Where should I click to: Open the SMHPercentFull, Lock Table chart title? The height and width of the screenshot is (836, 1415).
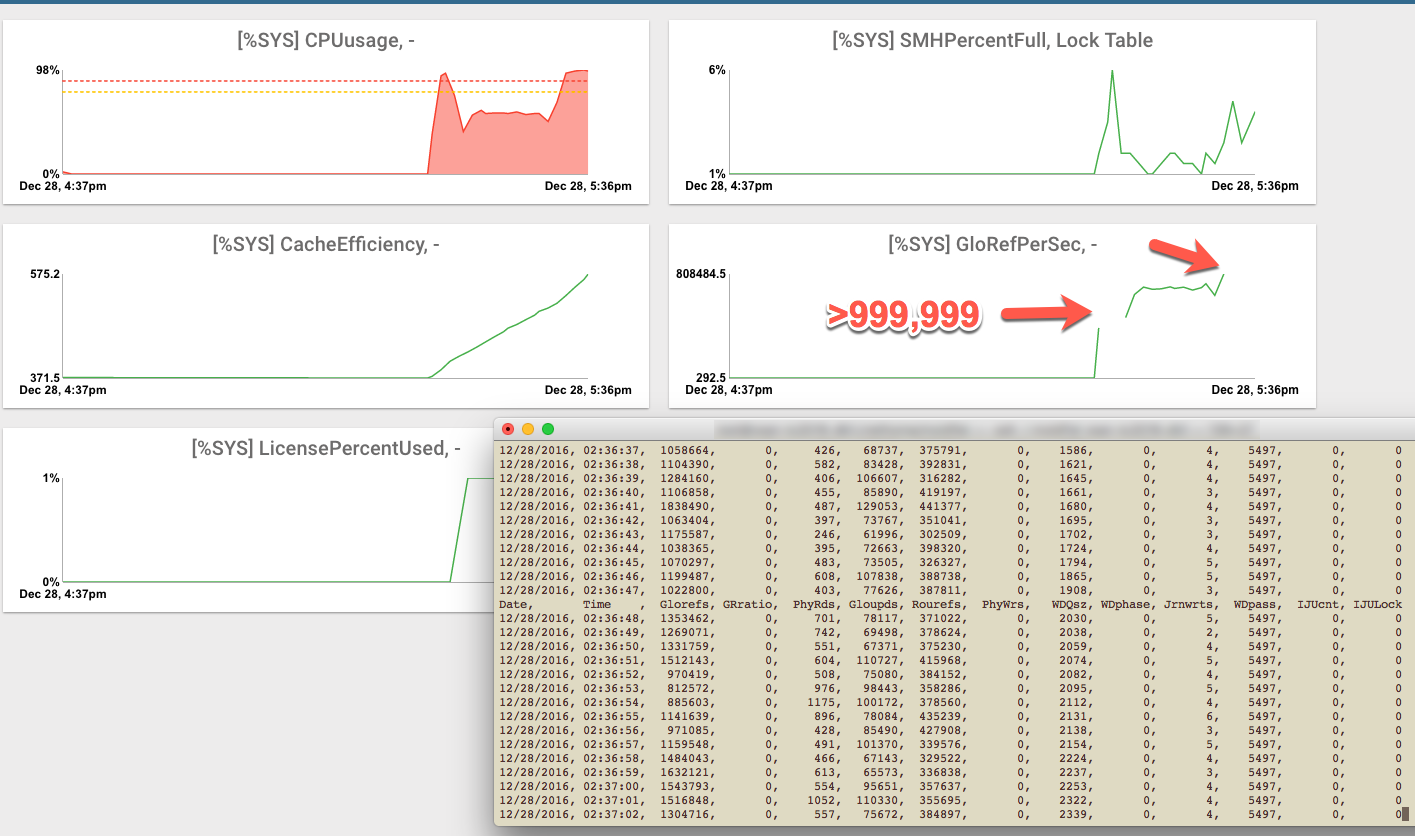[992, 41]
